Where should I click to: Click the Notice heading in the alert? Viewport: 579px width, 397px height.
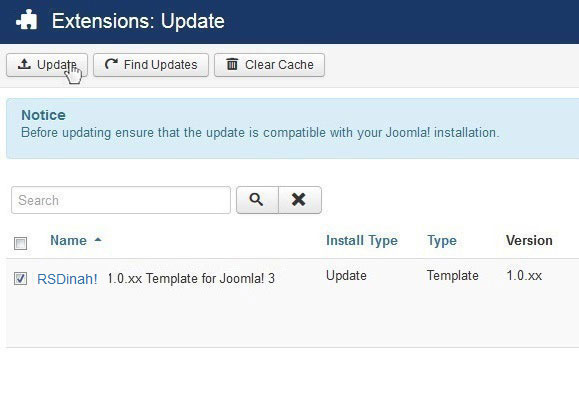tap(44, 115)
